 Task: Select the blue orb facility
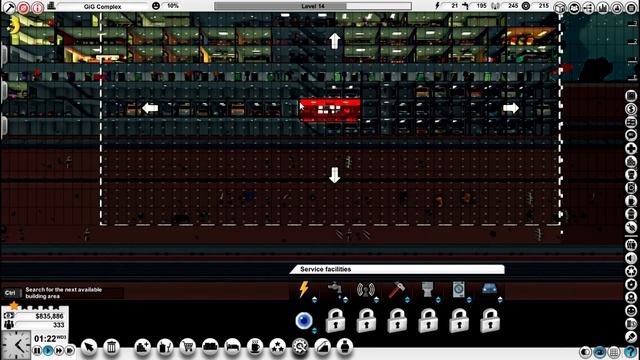point(304,320)
